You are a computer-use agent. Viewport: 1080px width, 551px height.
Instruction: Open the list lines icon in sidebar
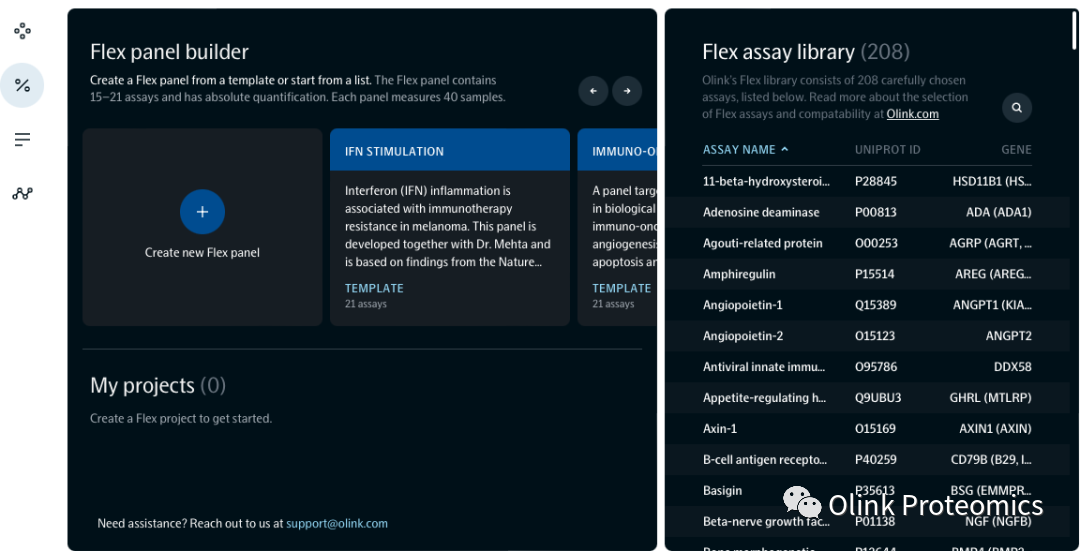pyautogui.click(x=22, y=140)
